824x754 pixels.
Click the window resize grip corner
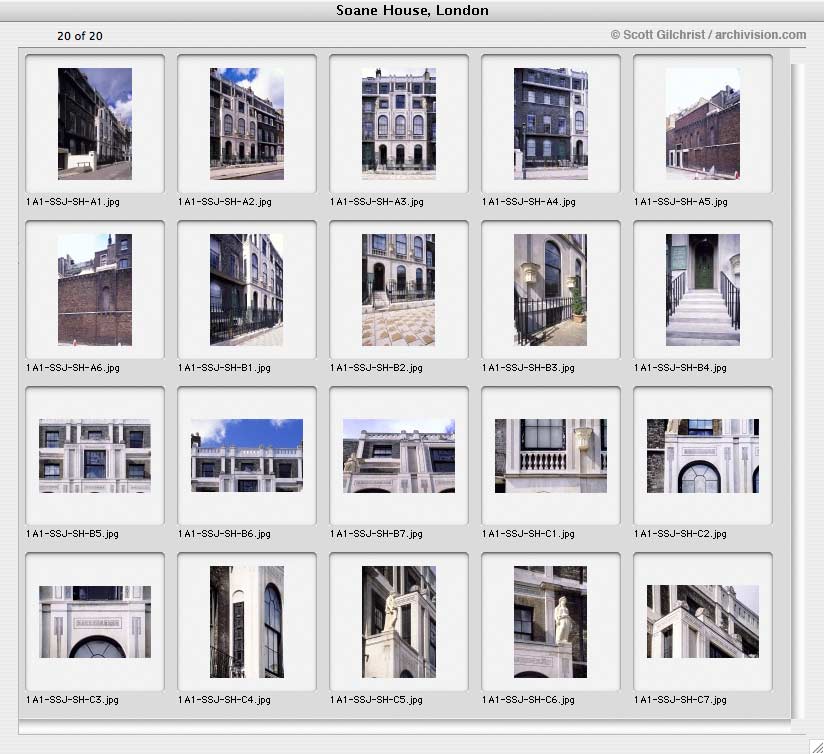point(817,747)
